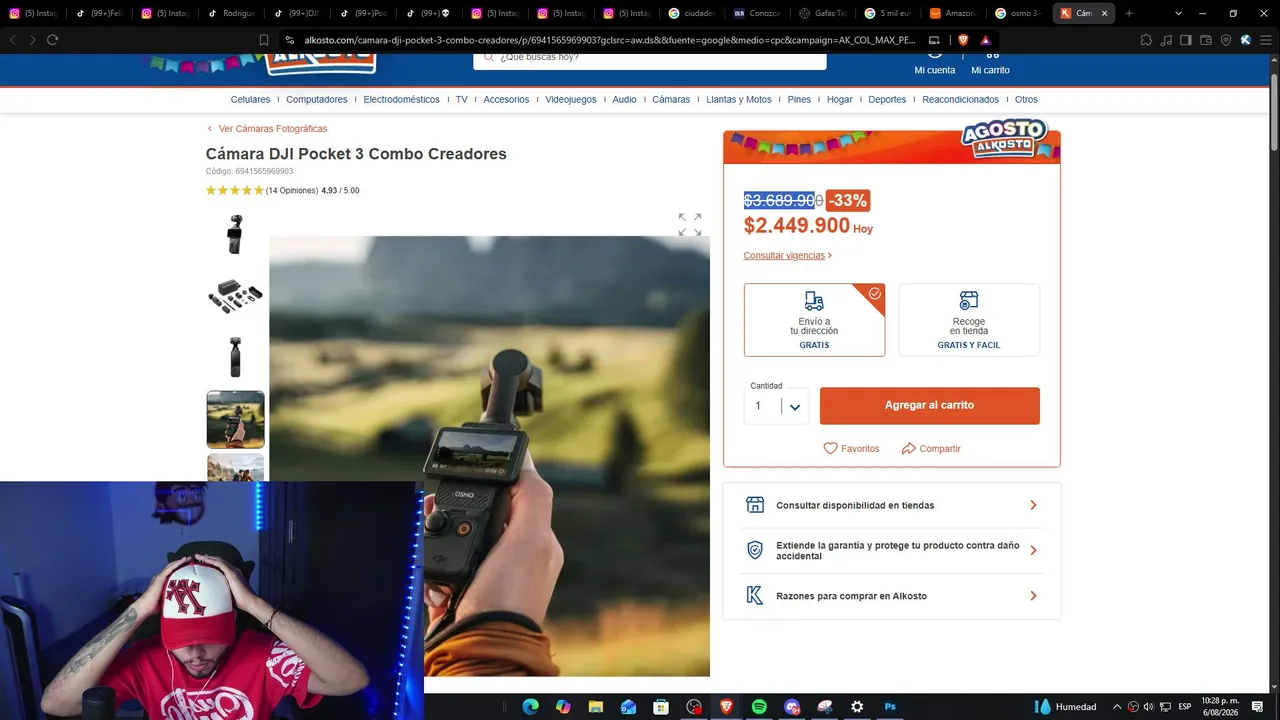Open the Copilot taskbar icon

pos(563,707)
